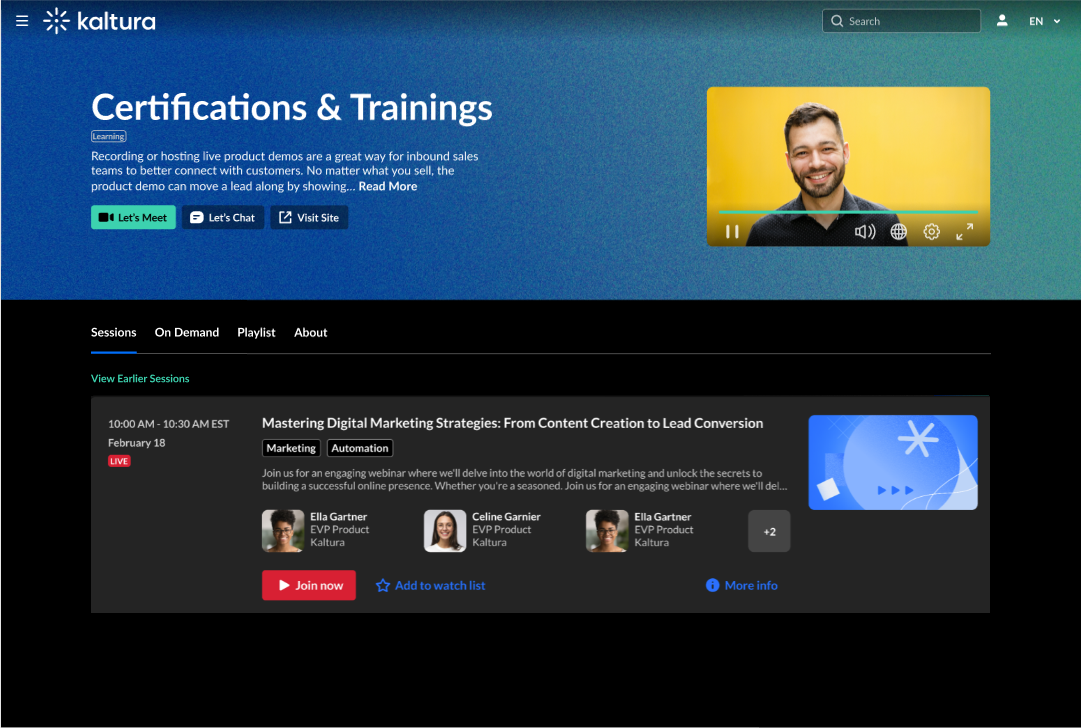This screenshot has width=1081, height=728.
Task: Click the search magnifier icon
Action: pos(837,21)
